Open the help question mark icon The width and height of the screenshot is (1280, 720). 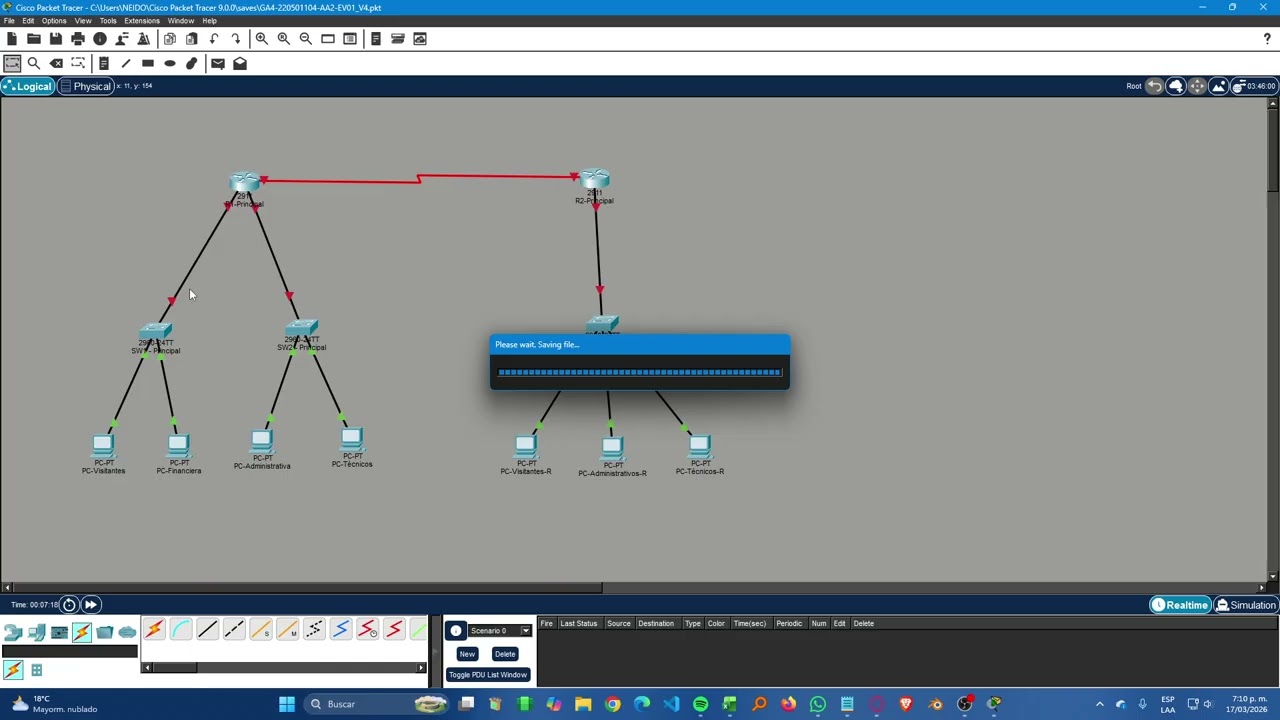[1267, 39]
